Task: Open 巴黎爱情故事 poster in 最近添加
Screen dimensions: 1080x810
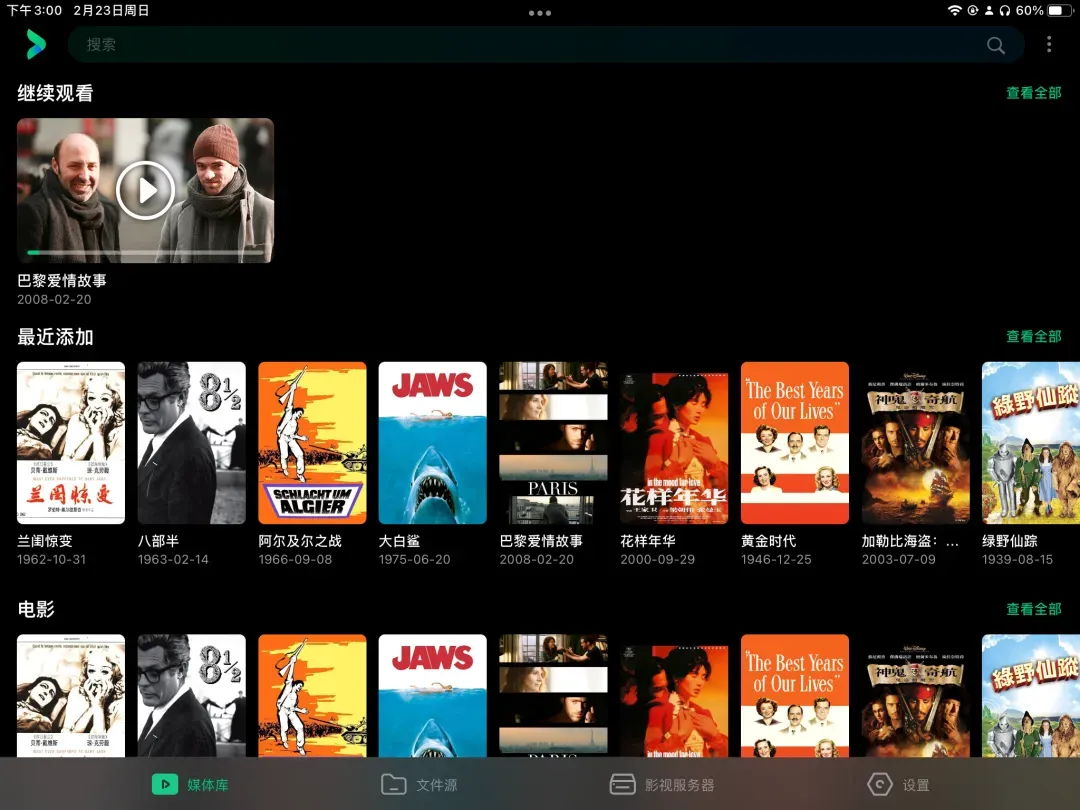Action: click(553, 443)
